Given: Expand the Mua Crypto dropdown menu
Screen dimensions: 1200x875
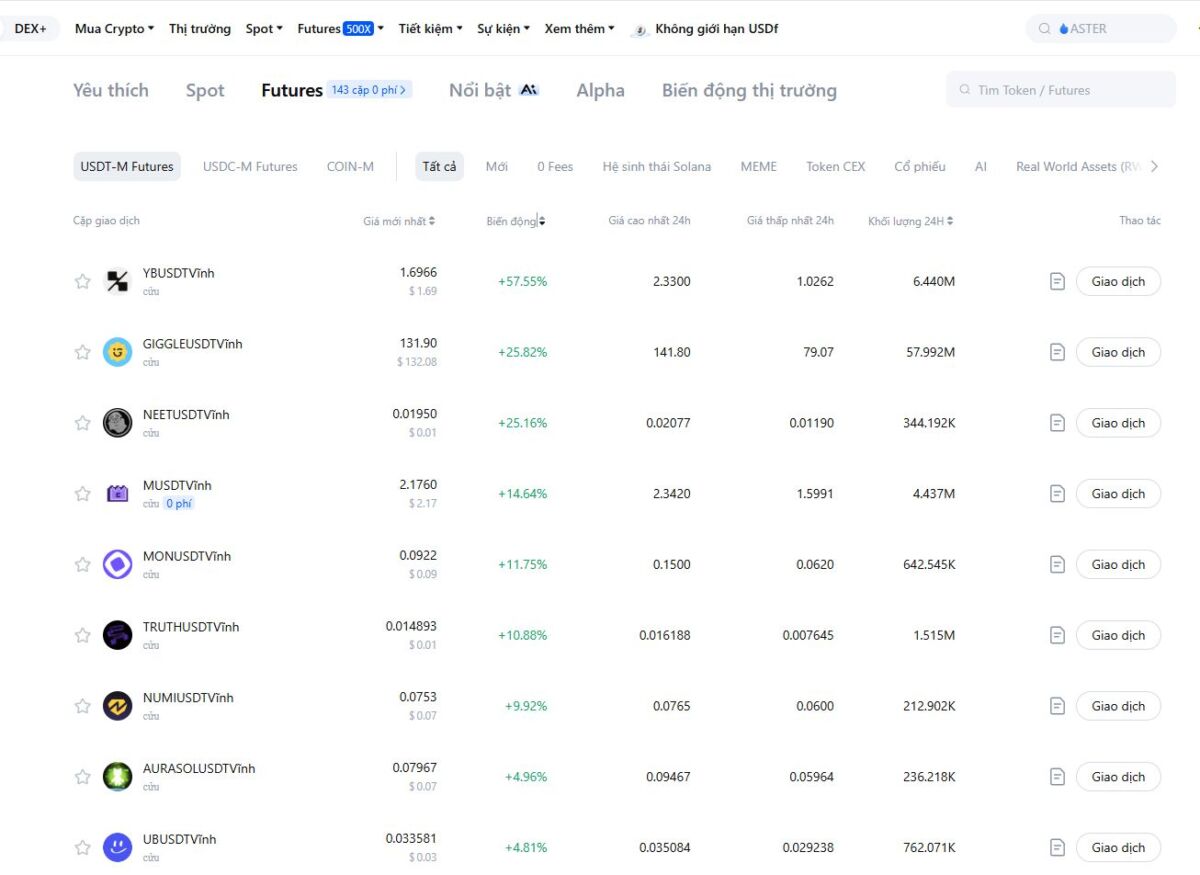Looking at the screenshot, I should (114, 29).
